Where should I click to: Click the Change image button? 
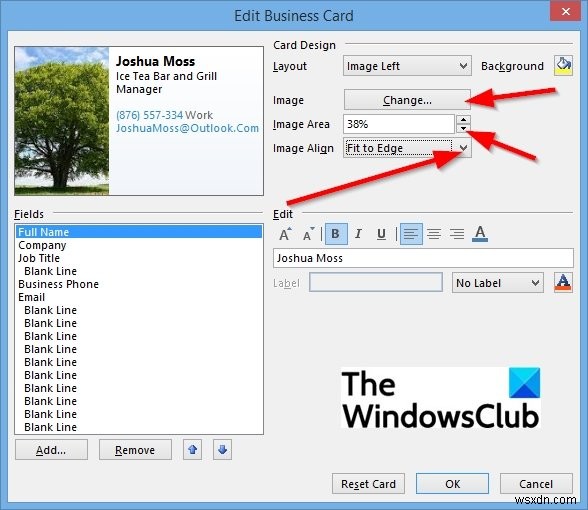click(x=407, y=100)
